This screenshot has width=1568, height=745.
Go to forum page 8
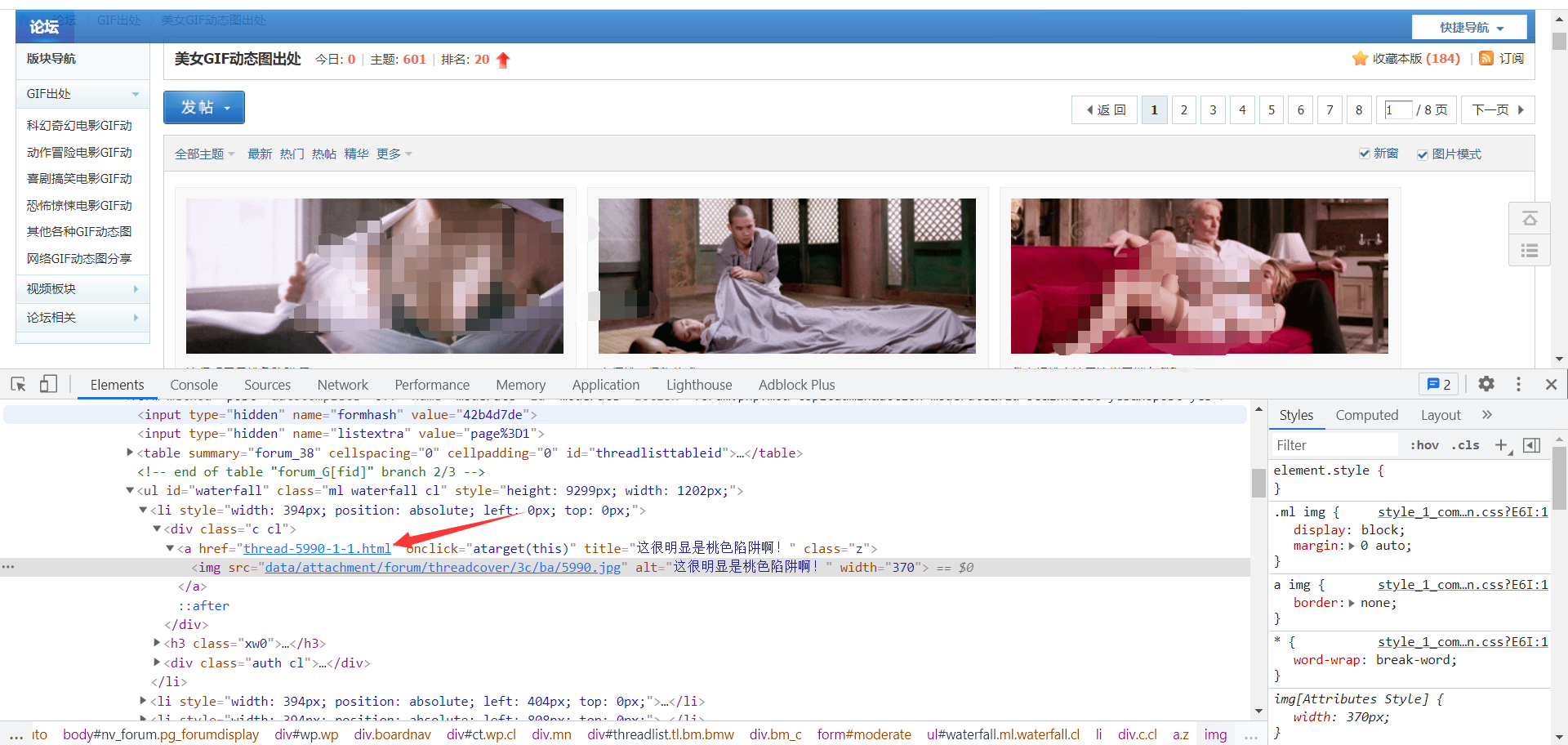click(1359, 109)
